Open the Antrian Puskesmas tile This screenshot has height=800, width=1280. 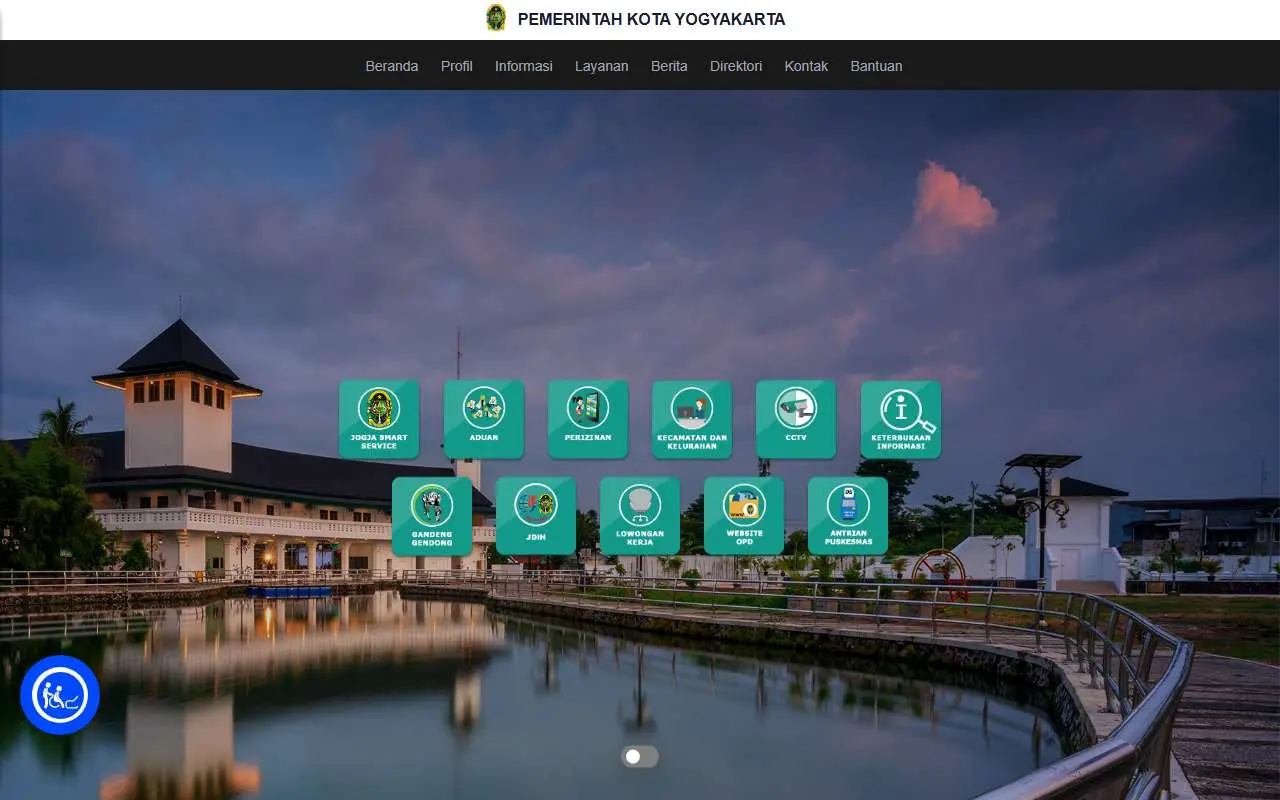(x=848, y=516)
